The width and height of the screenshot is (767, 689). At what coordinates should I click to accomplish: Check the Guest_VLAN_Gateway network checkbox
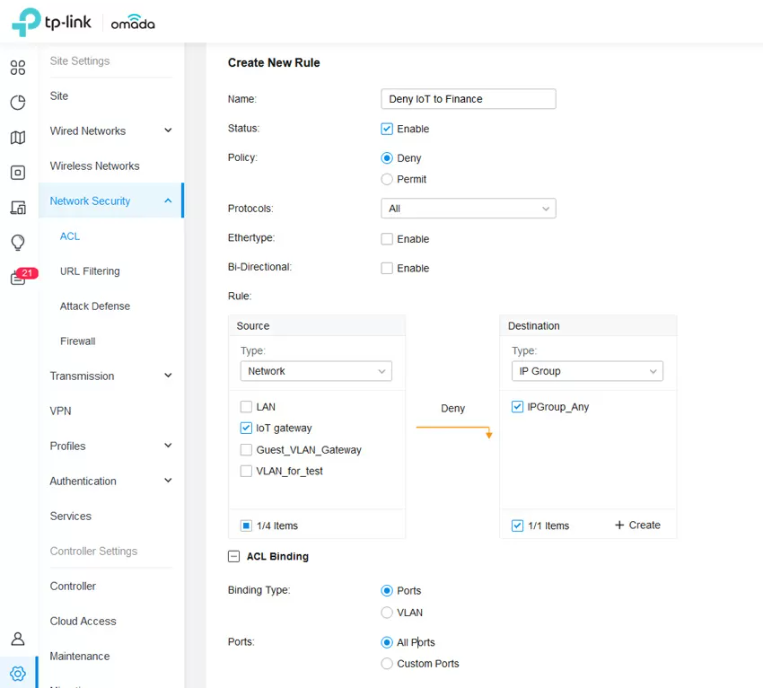tap(247, 450)
